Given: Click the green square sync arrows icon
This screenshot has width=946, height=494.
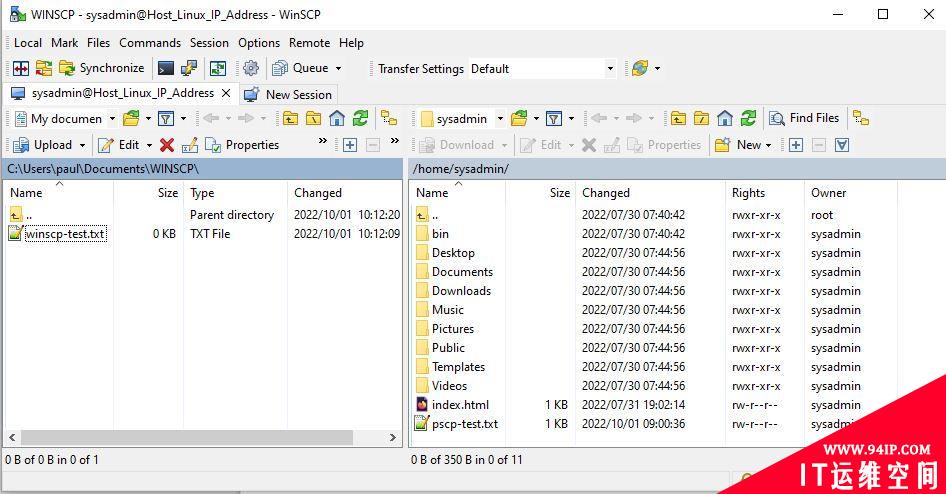Looking at the screenshot, I should (218, 68).
